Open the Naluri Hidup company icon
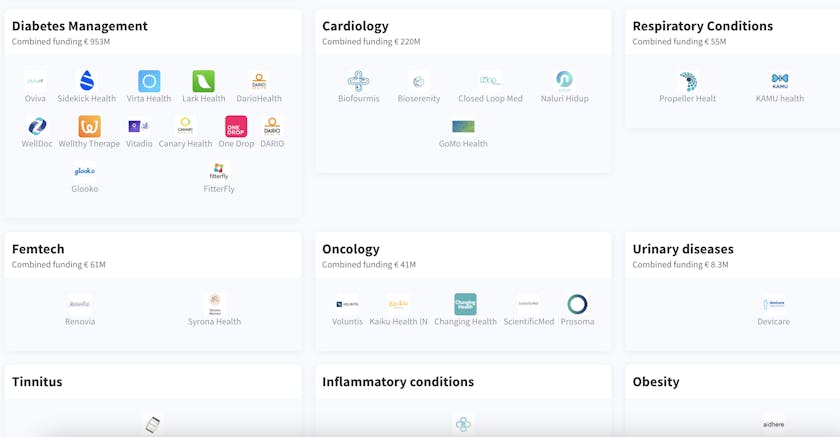840x437 pixels. click(565, 81)
